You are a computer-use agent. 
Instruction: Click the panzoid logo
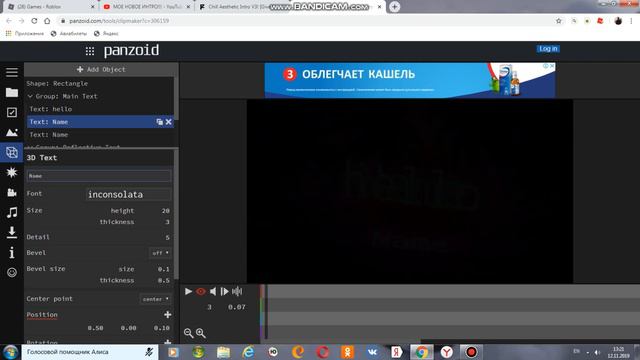[131, 51]
